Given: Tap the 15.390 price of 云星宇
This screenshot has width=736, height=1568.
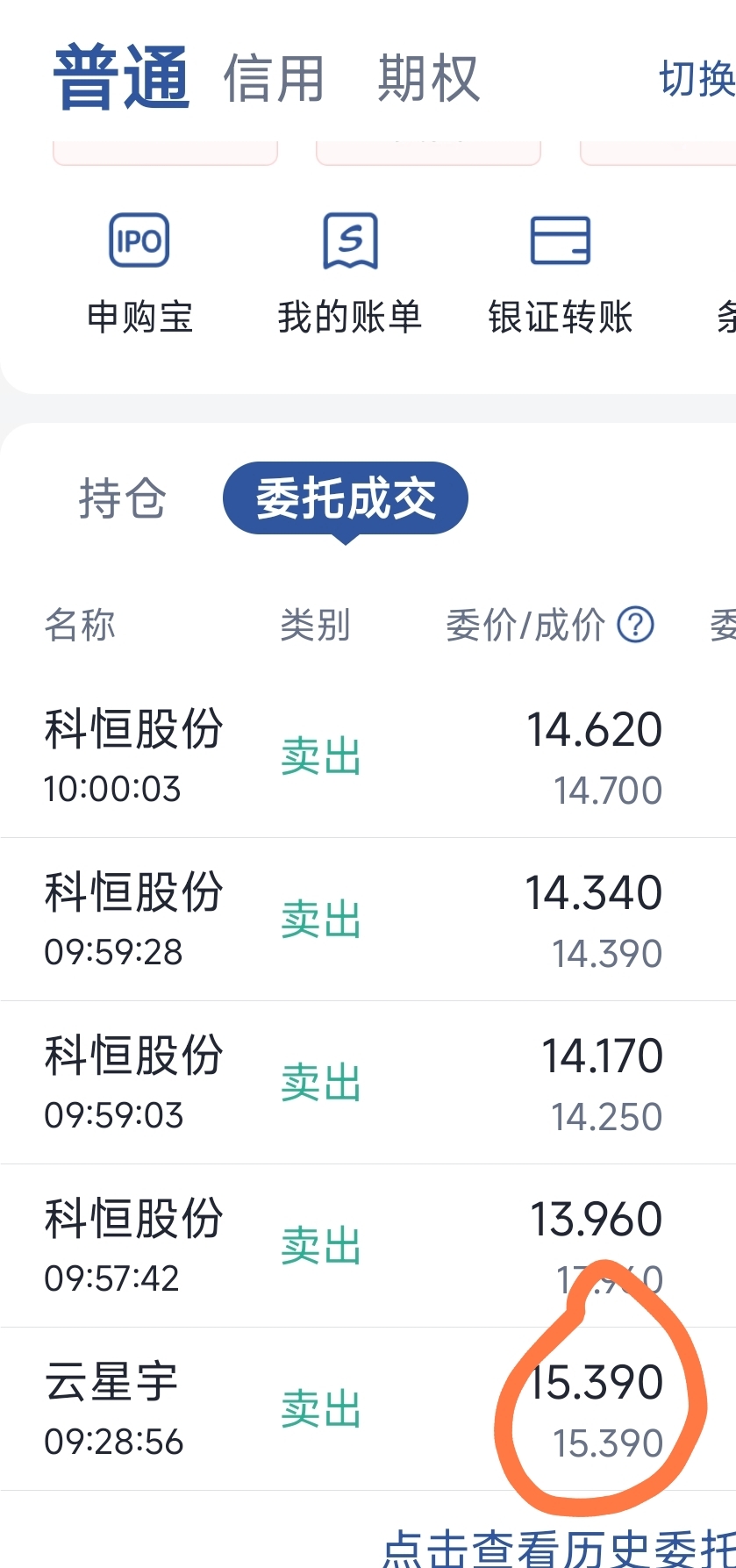Looking at the screenshot, I should pyautogui.click(x=596, y=1383).
